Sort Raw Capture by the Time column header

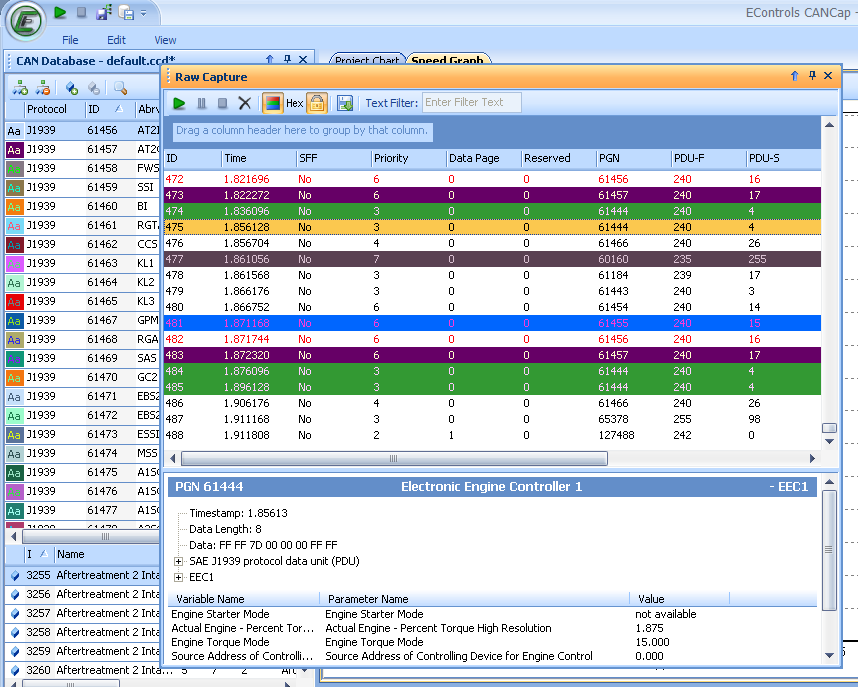tap(259, 158)
